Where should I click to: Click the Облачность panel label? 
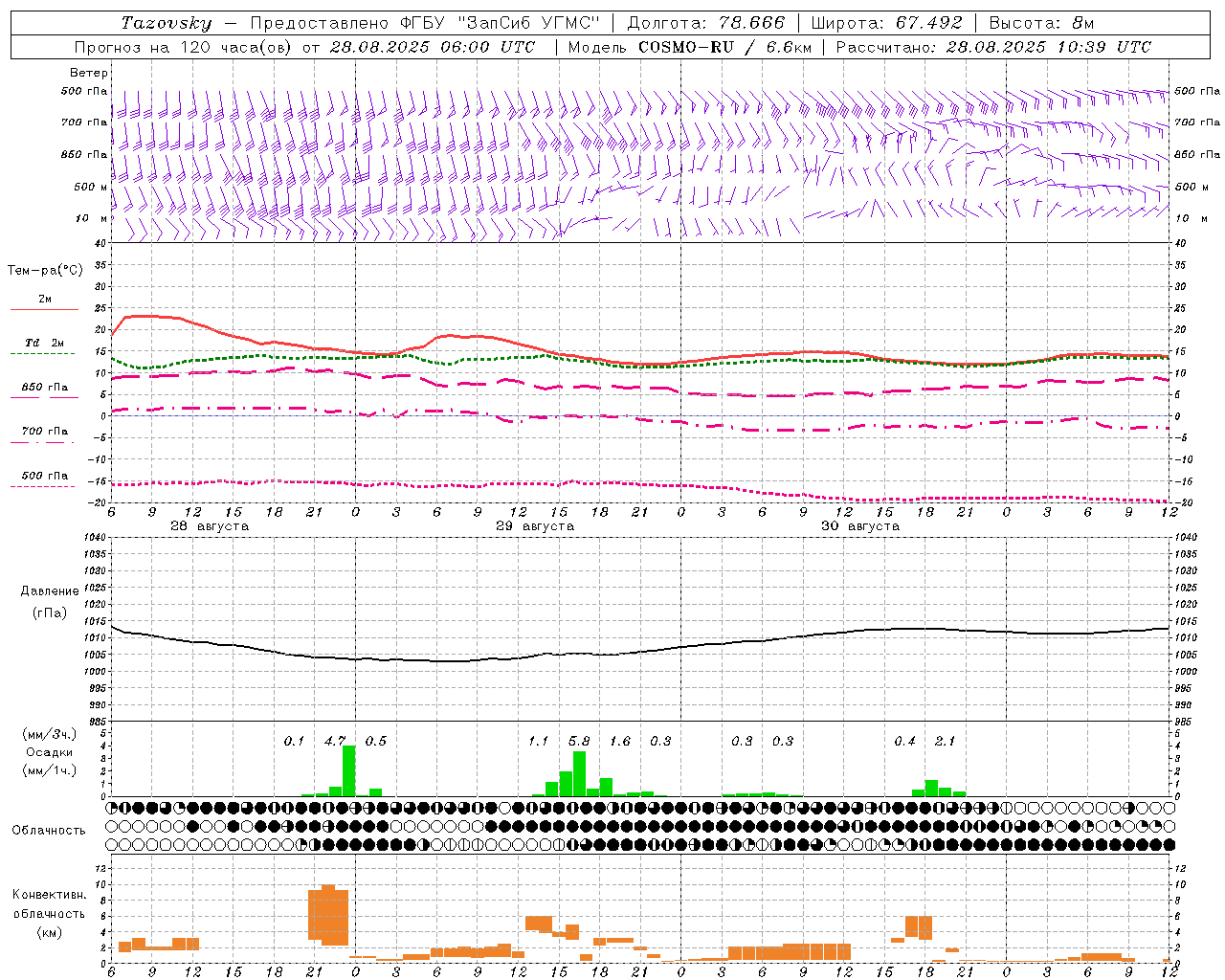click(x=49, y=831)
